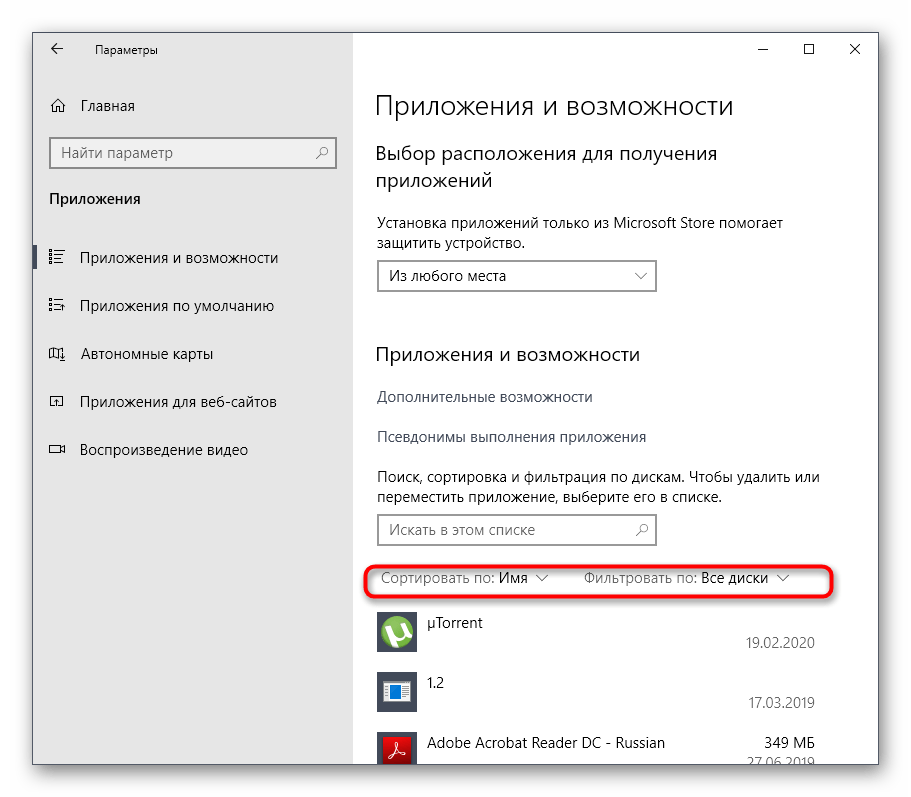Click the back arrow icon
This screenshot has width=911, height=797.
(57, 49)
